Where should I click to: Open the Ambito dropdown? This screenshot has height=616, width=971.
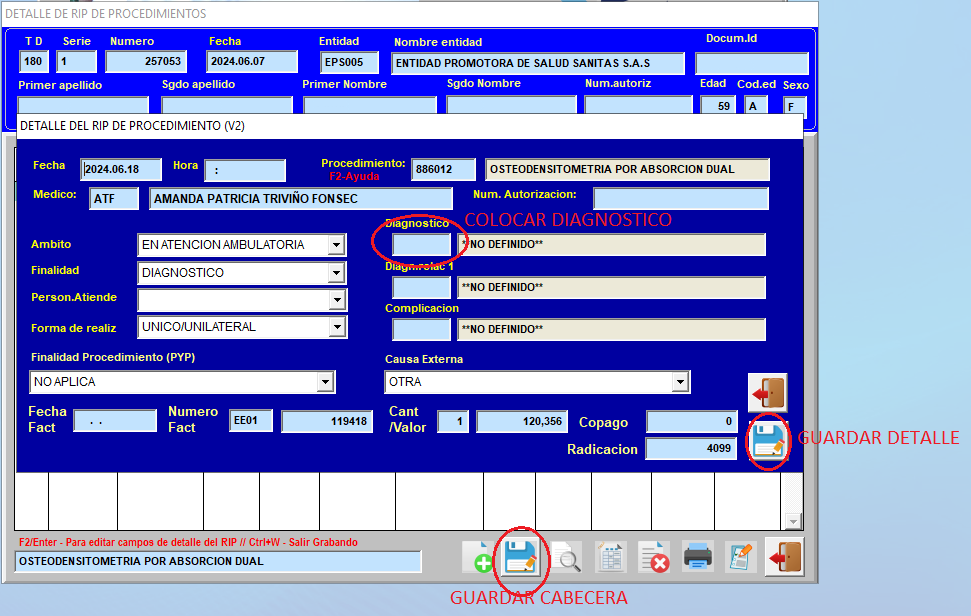[x=336, y=245]
